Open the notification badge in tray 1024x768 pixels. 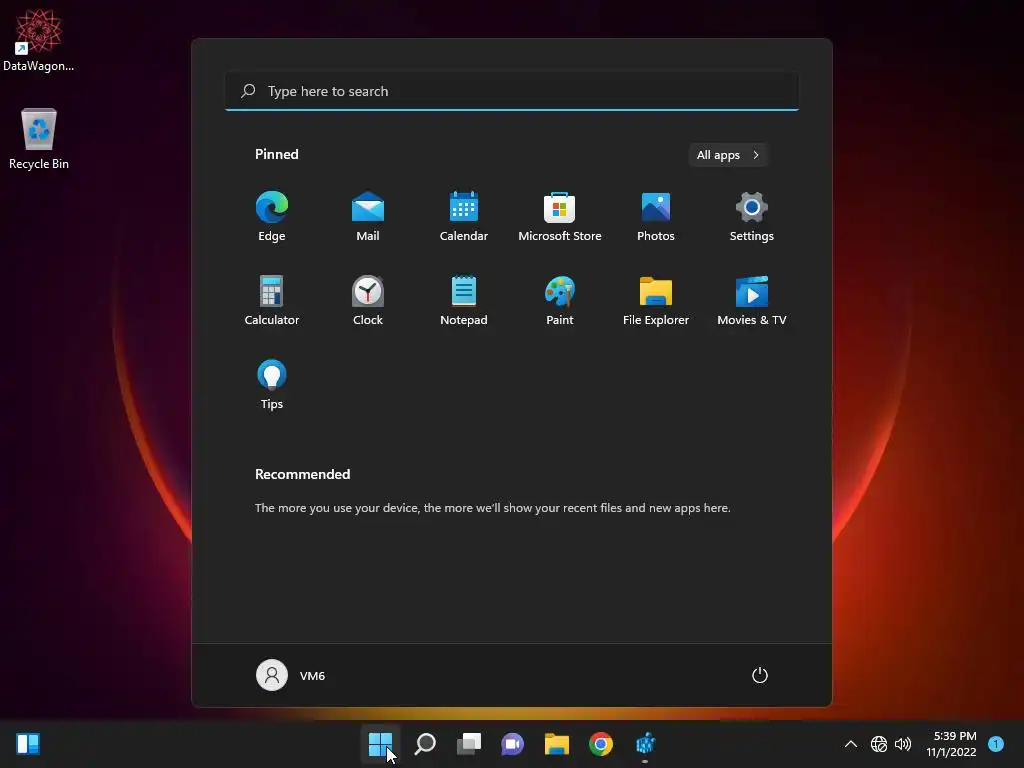pyautogui.click(x=996, y=744)
